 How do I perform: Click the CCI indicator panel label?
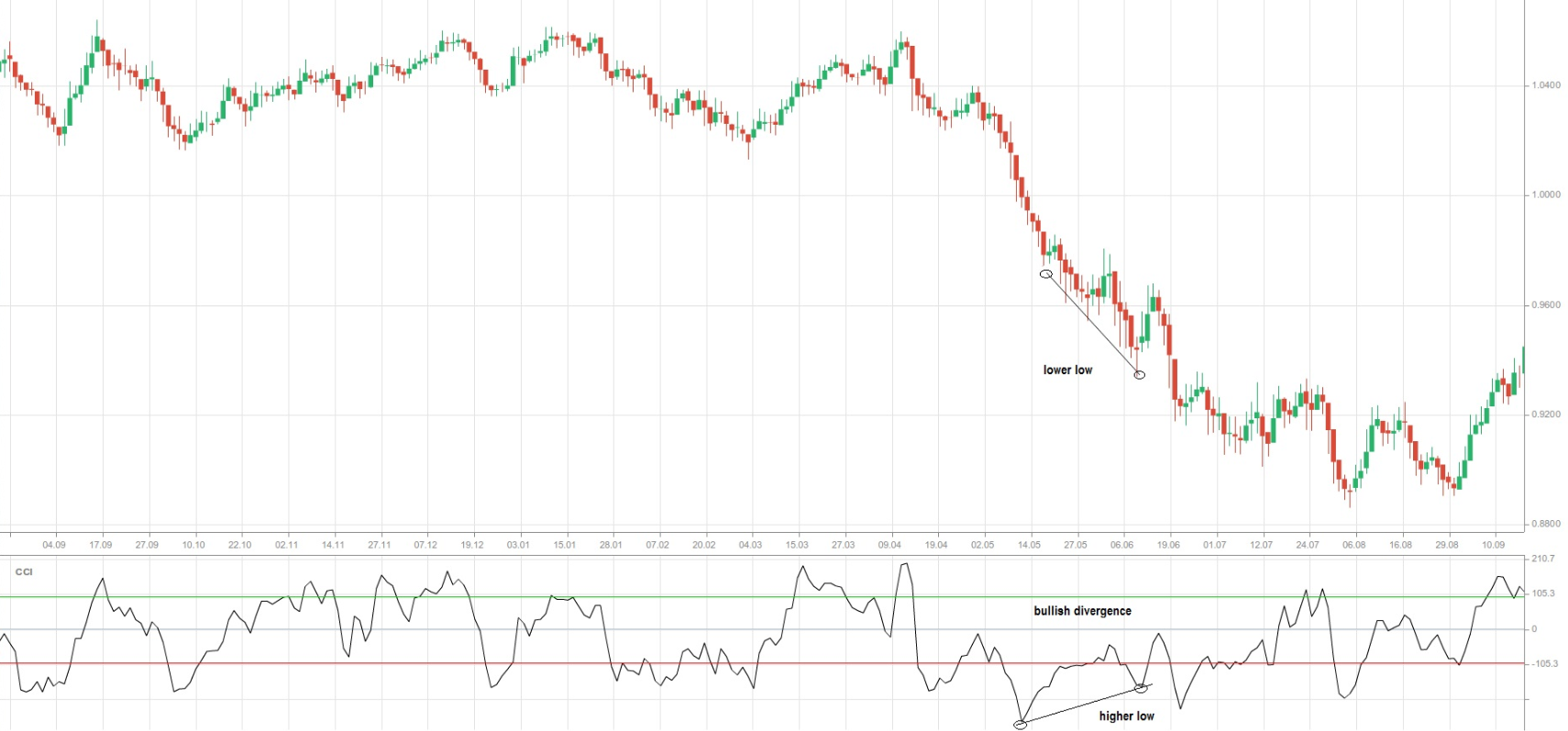24,571
